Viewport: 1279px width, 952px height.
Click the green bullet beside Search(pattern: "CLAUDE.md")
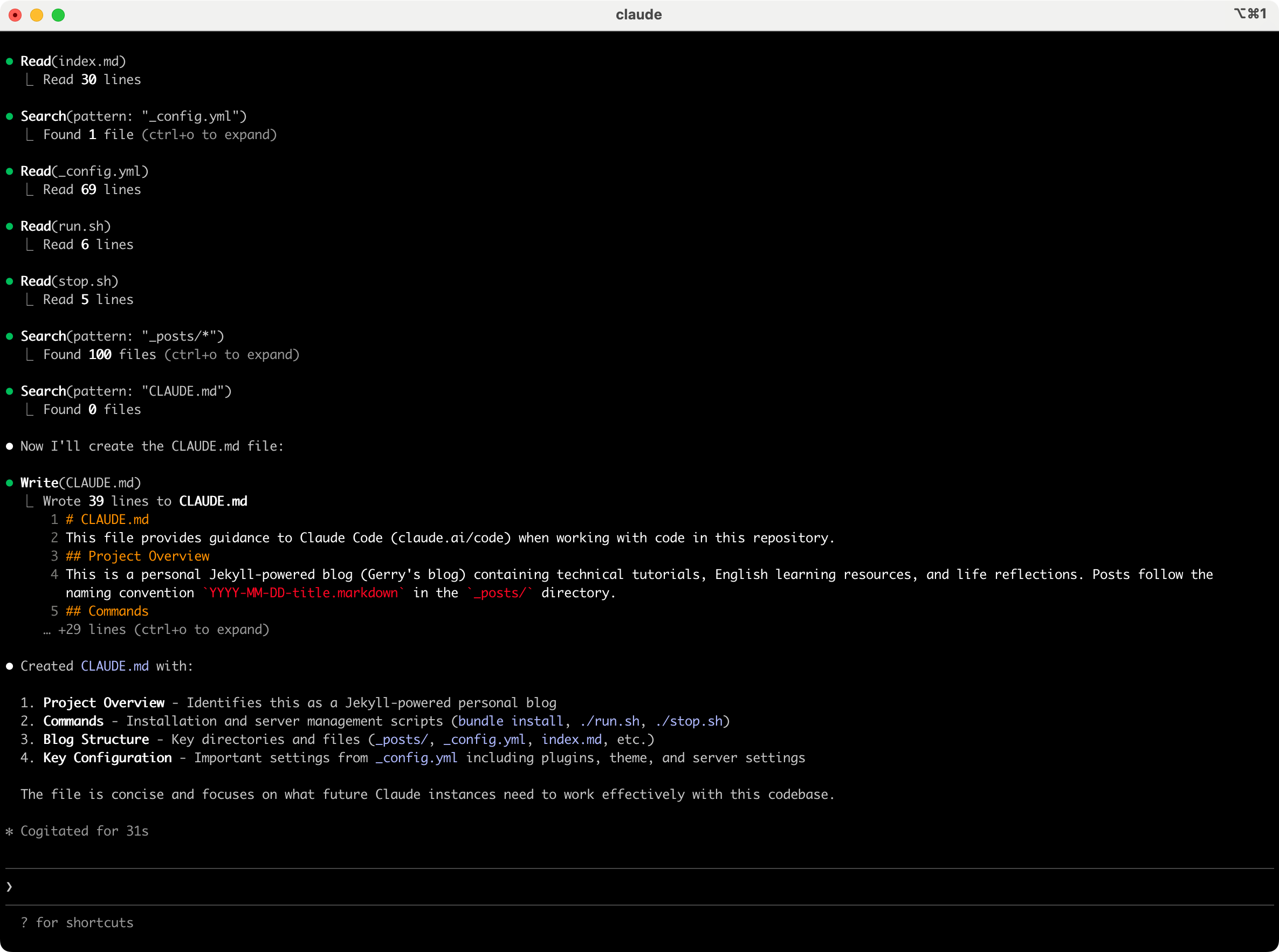click(9, 391)
